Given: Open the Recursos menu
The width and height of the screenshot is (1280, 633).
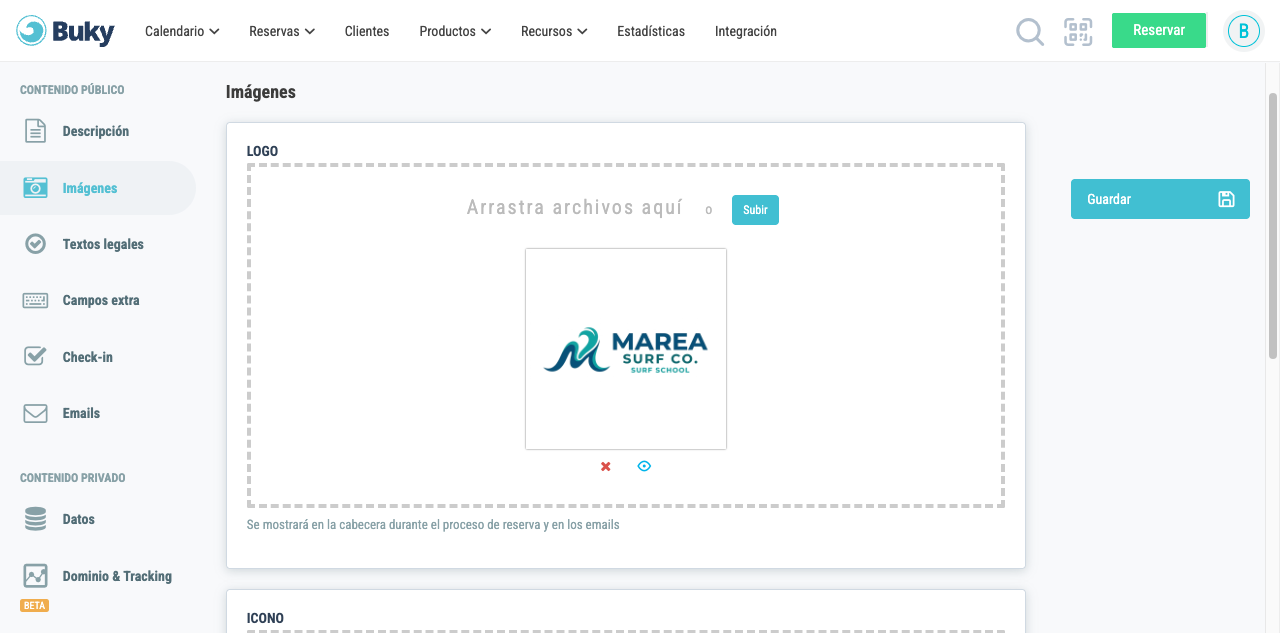Looking at the screenshot, I should pos(554,31).
